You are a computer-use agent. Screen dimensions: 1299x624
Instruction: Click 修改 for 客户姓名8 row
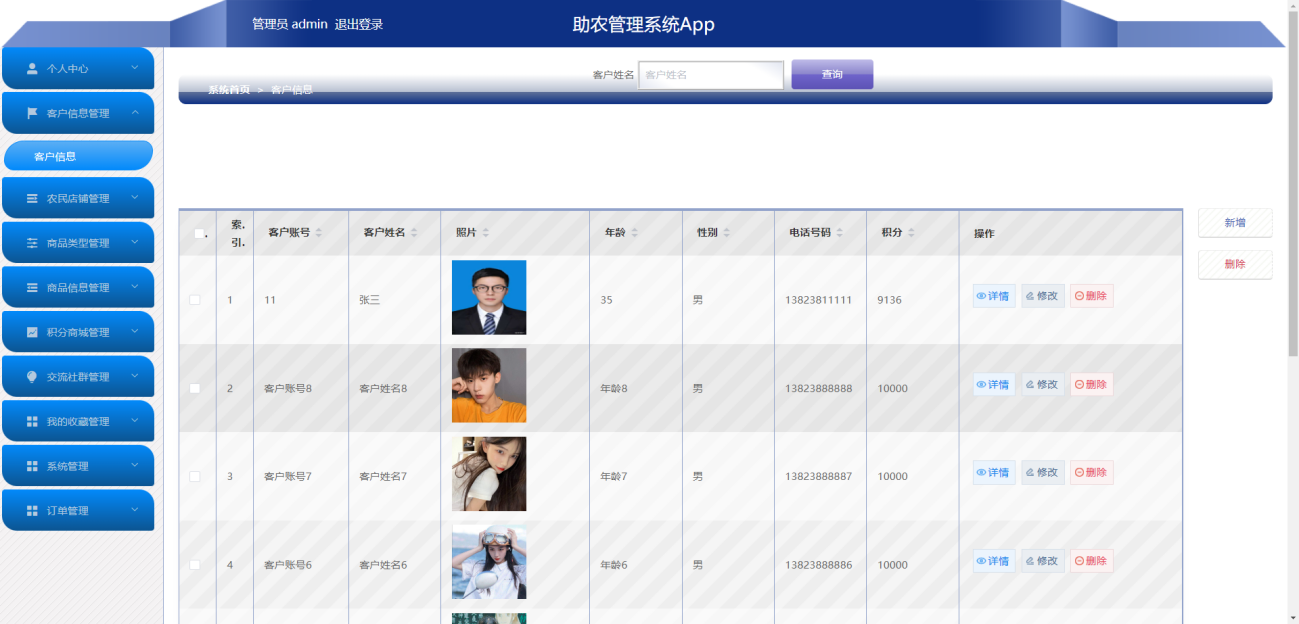coord(1042,384)
